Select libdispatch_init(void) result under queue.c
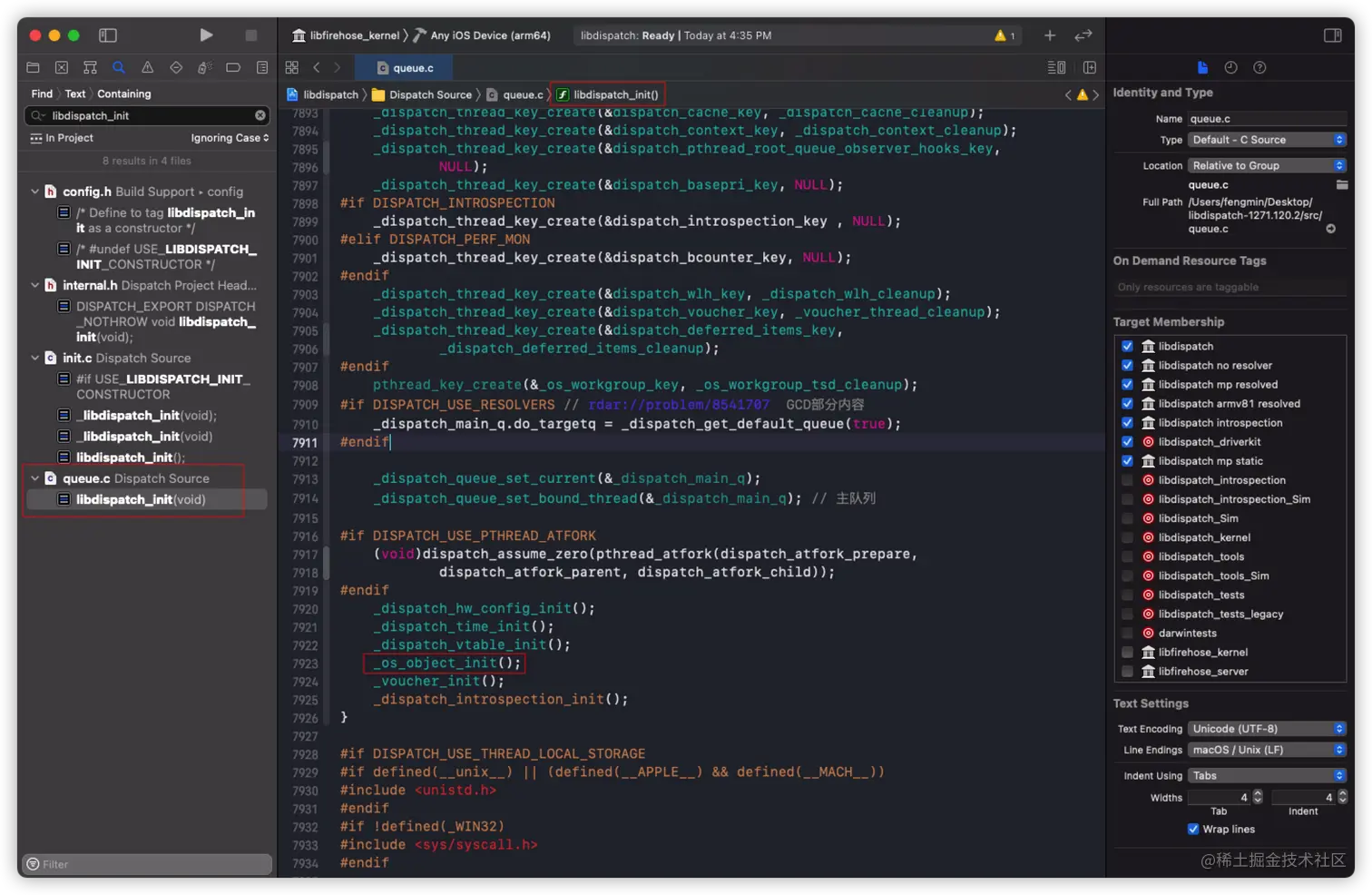 (141, 499)
